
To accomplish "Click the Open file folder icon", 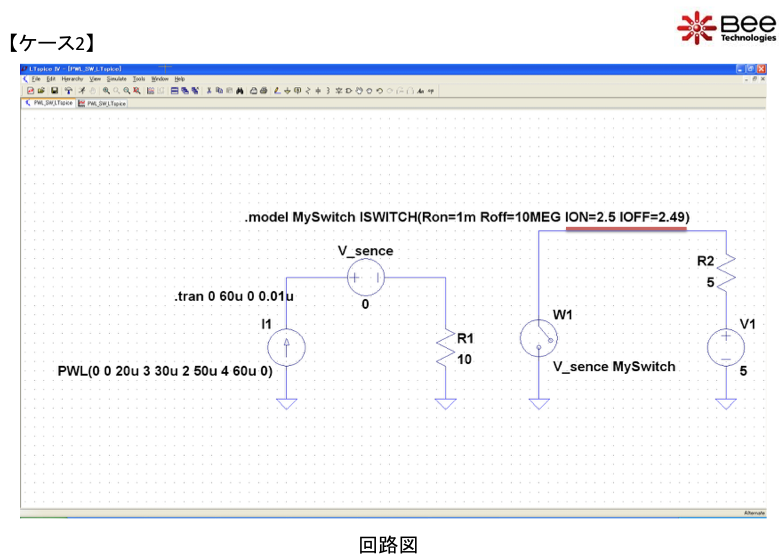I will pos(41,90).
